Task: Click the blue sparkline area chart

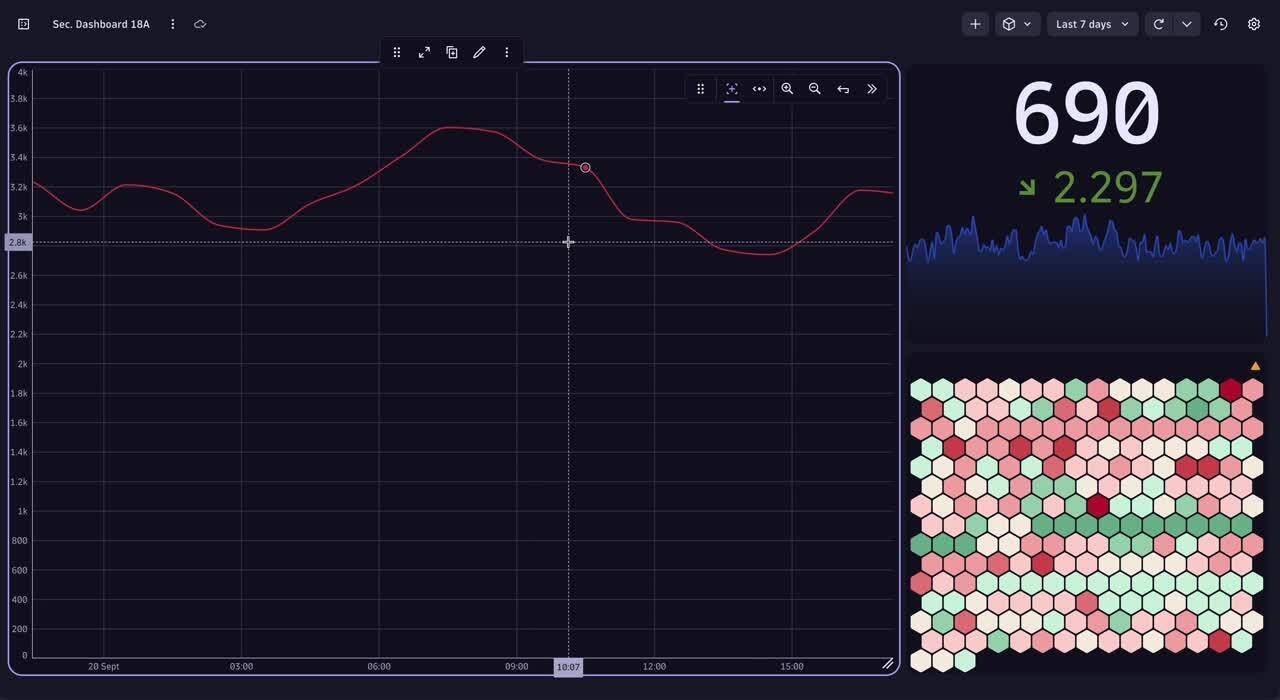Action: coord(1087,275)
